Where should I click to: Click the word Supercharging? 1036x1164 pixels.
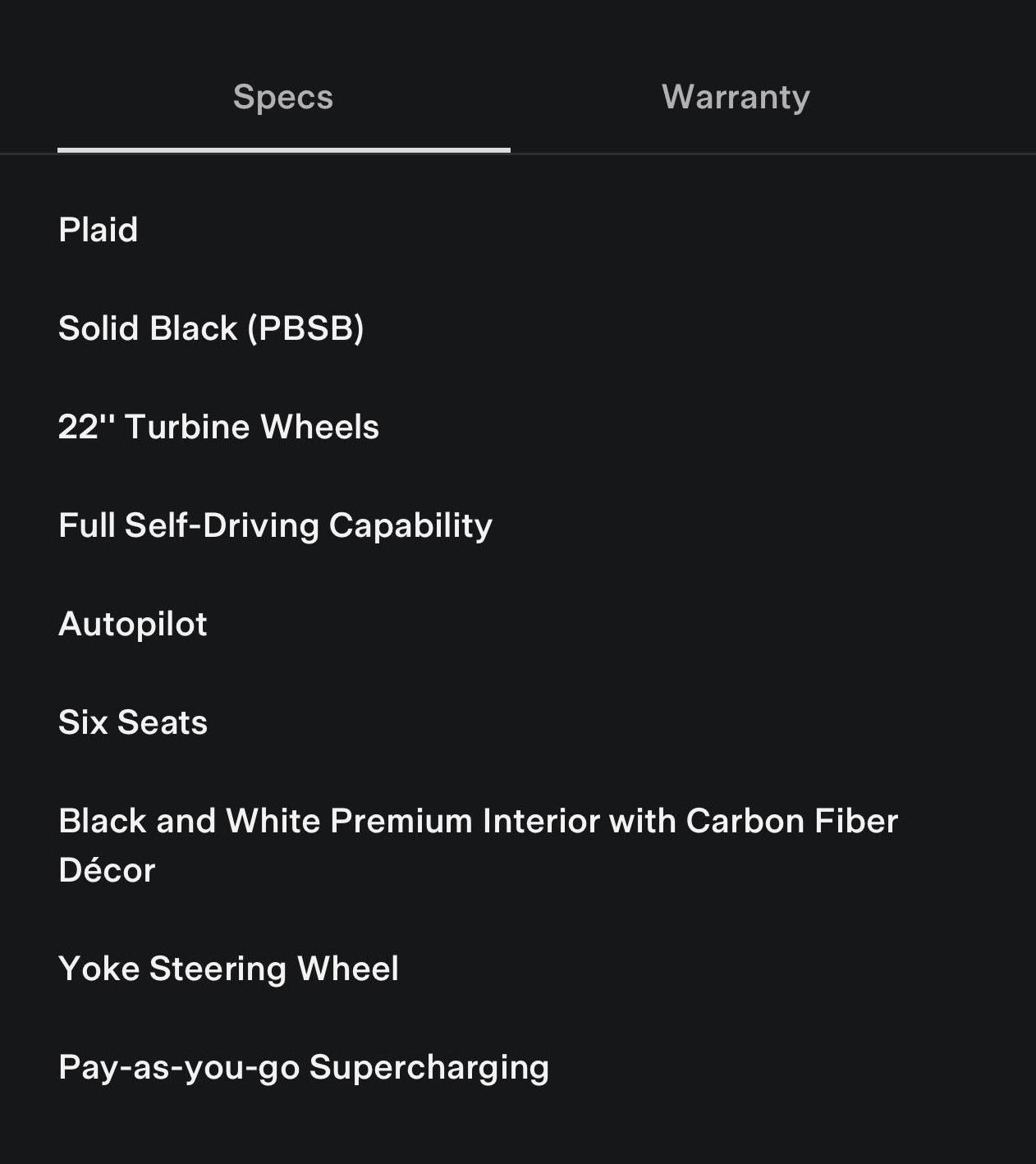pyautogui.click(x=429, y=1067)
